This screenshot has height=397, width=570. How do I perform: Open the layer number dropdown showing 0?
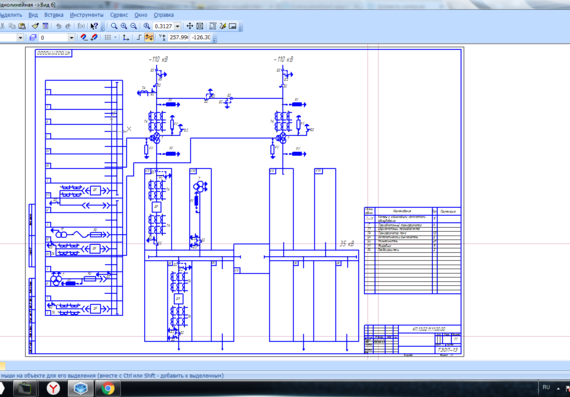point(72,37)
